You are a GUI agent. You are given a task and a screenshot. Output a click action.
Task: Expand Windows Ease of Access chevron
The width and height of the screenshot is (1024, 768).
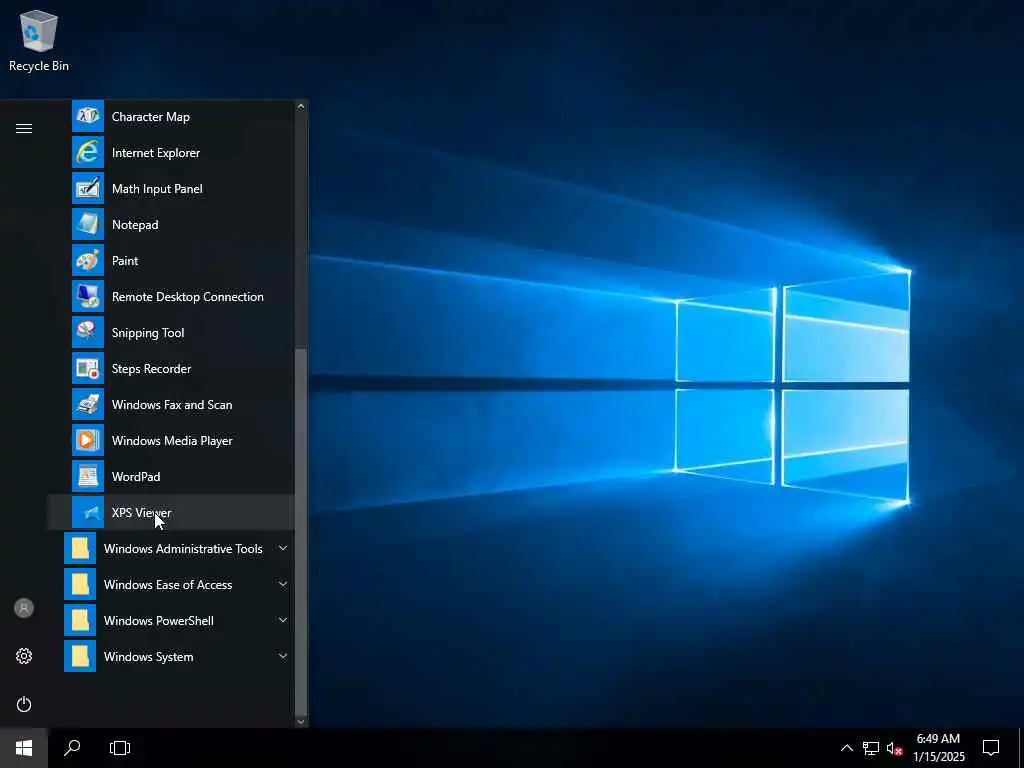pos(283,584)
